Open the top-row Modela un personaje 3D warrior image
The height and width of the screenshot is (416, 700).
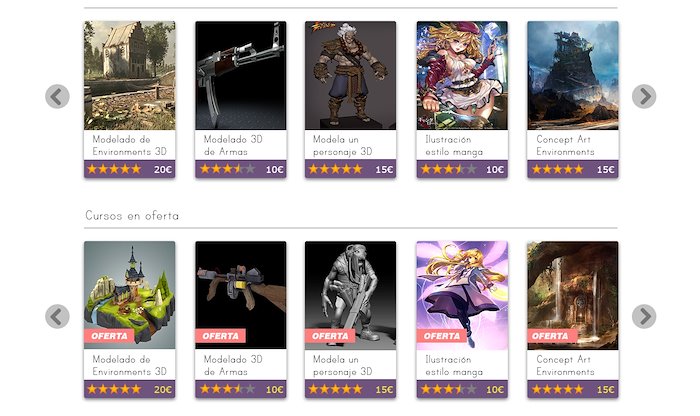(x=350, y=75)
